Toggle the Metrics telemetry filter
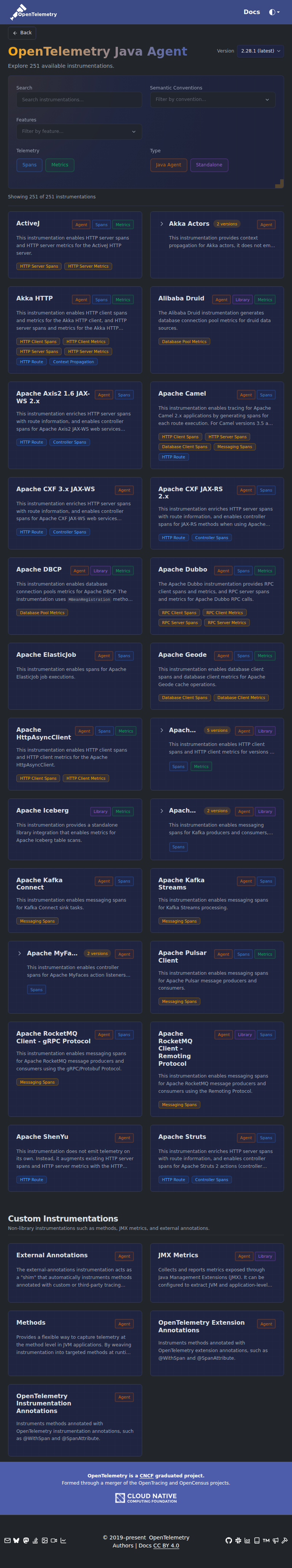Viewport: 292px width, 1568px height. (x=60, y=165)
